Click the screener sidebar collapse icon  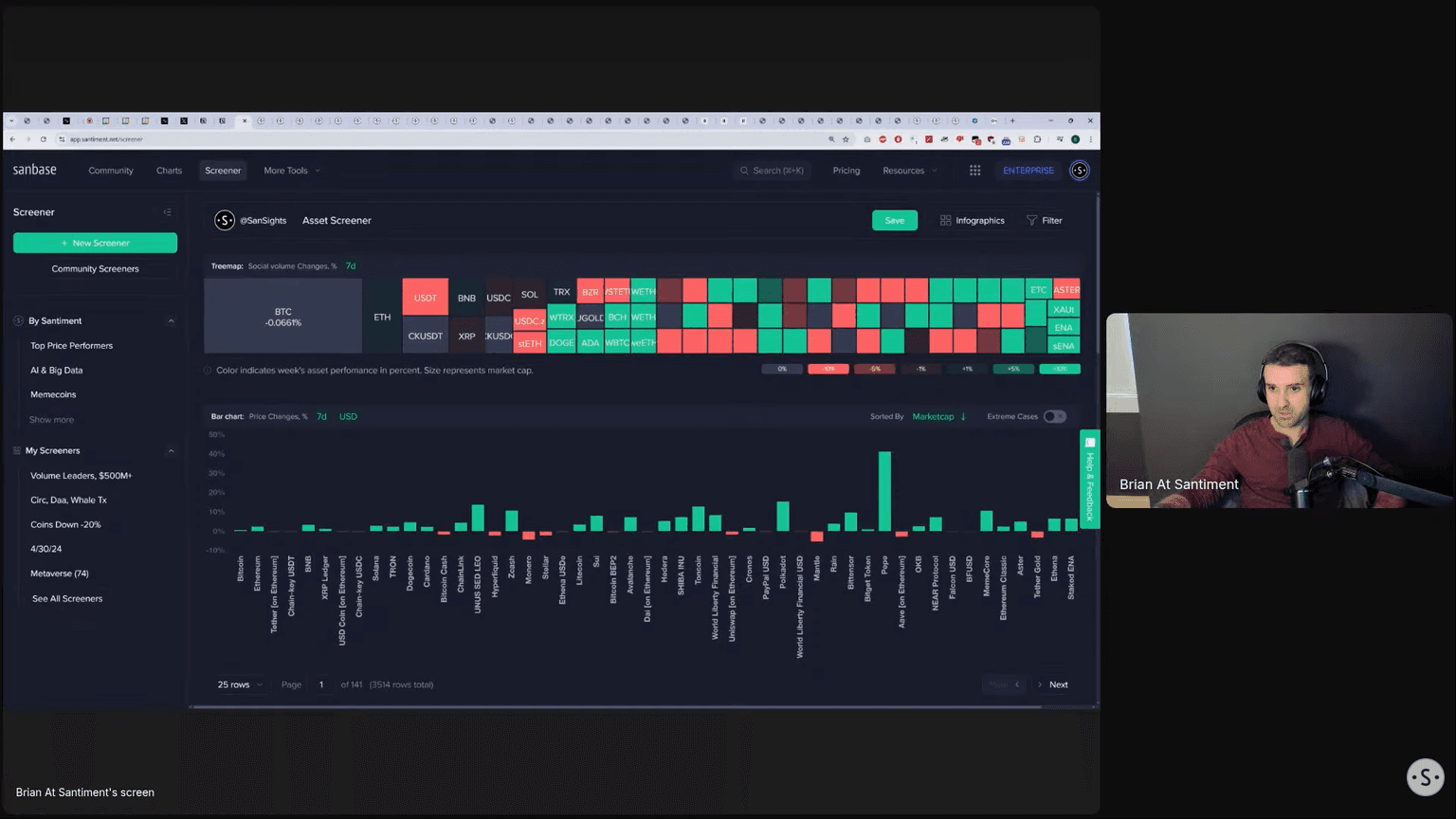pyautogui.click(x=168, y=212)
